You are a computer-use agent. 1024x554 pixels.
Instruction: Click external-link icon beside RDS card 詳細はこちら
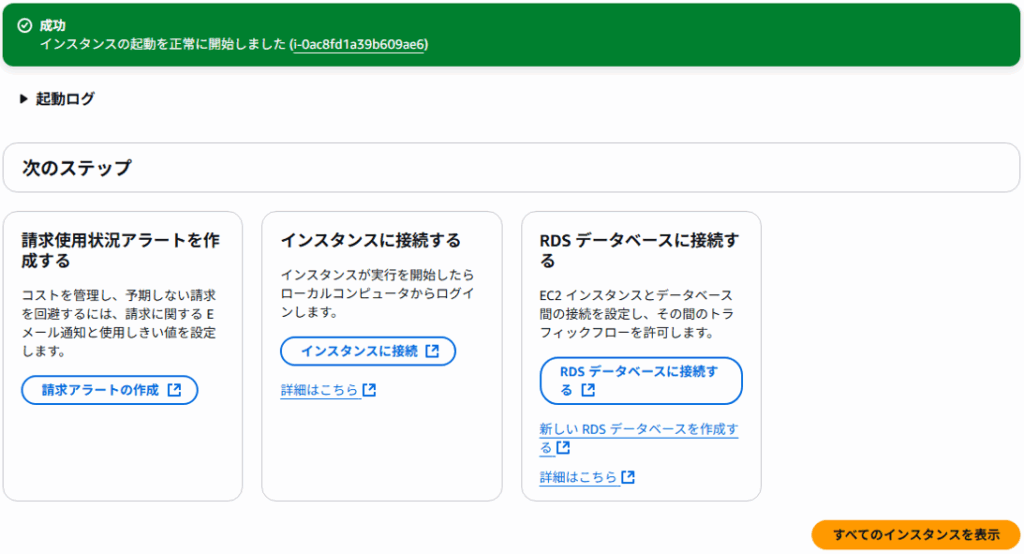pos(628,477)
